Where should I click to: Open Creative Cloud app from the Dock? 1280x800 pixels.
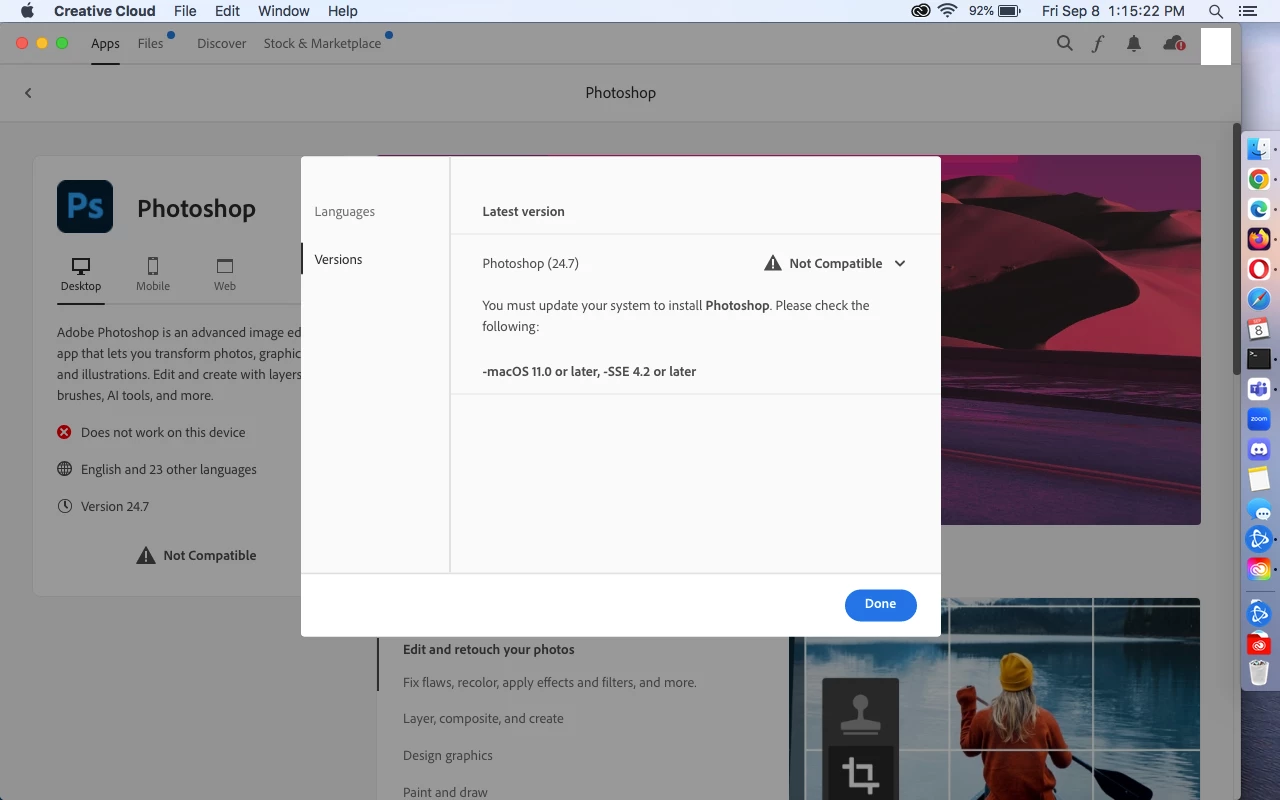pos(1259,569)
